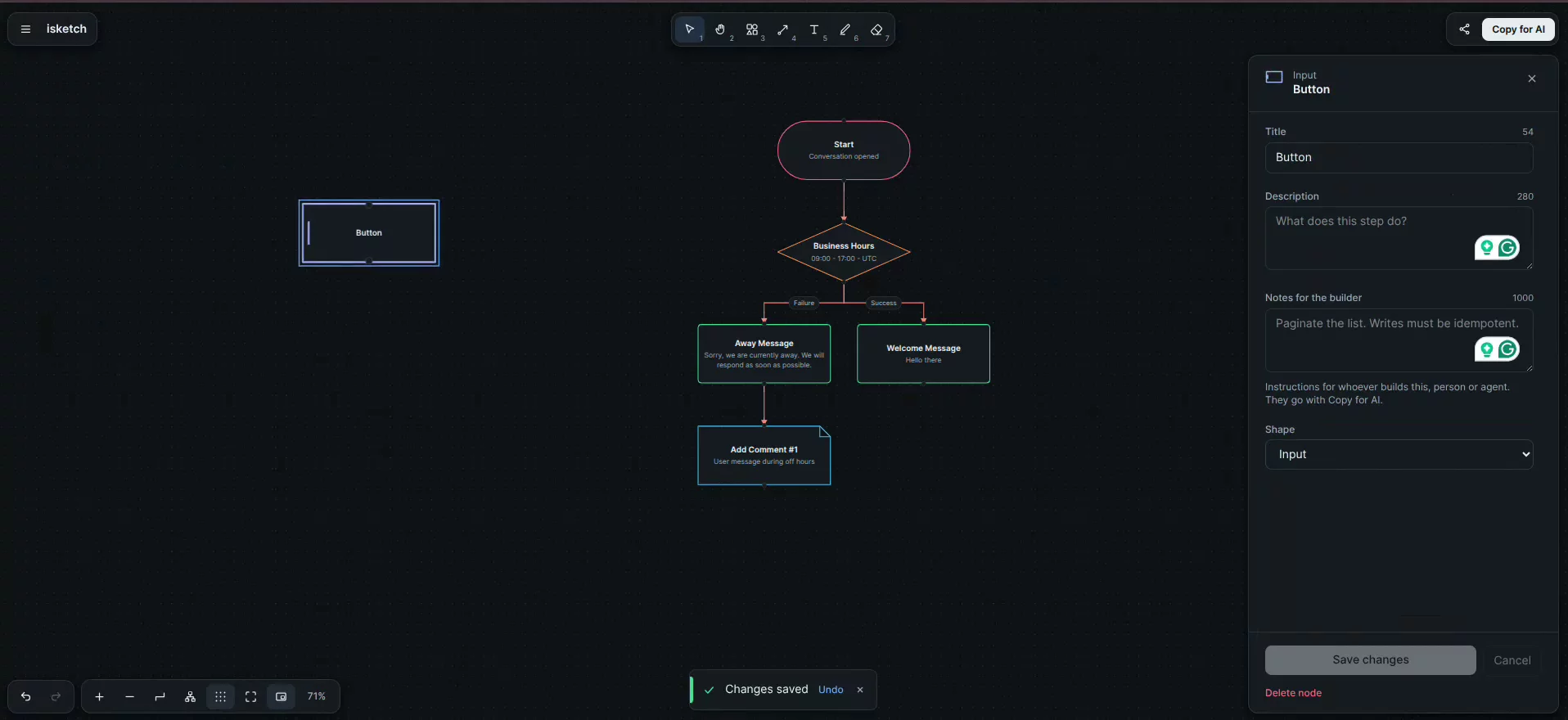Click the Failure edge label
This screenshot has height=720, width=1568.
pos(804,303)
